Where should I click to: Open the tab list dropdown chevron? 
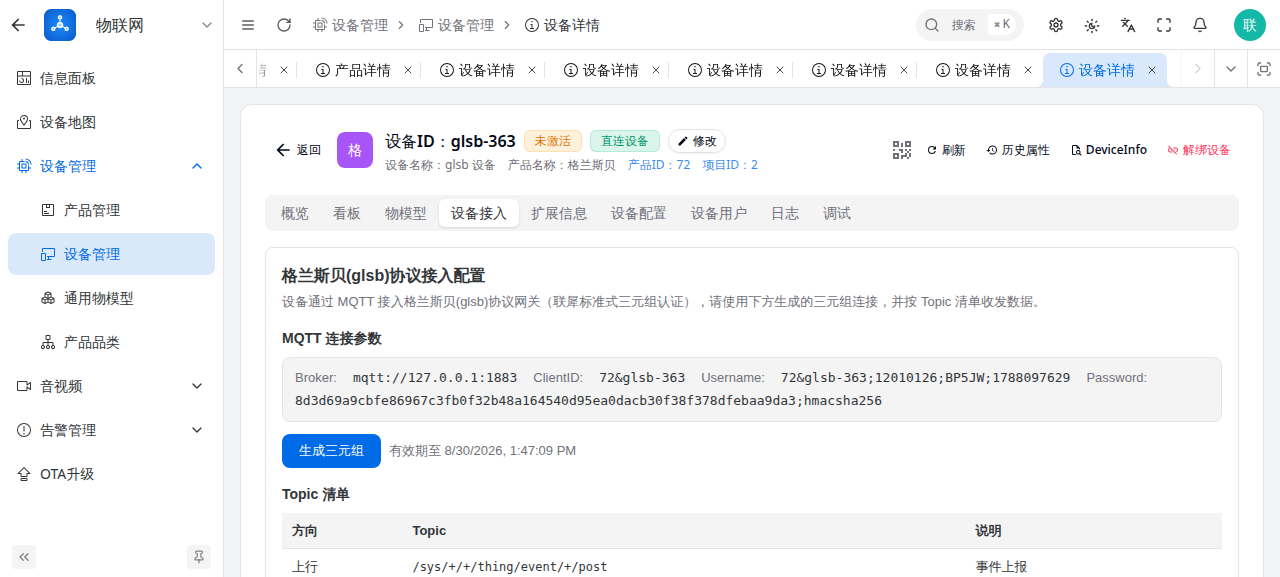click(1231, 69)
